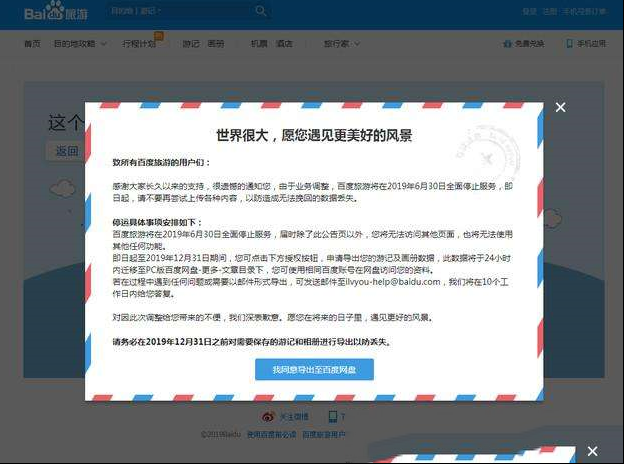Open the 画册 nav item
The height and width of the screenshot is (464, 624).
tap(216, 43)
